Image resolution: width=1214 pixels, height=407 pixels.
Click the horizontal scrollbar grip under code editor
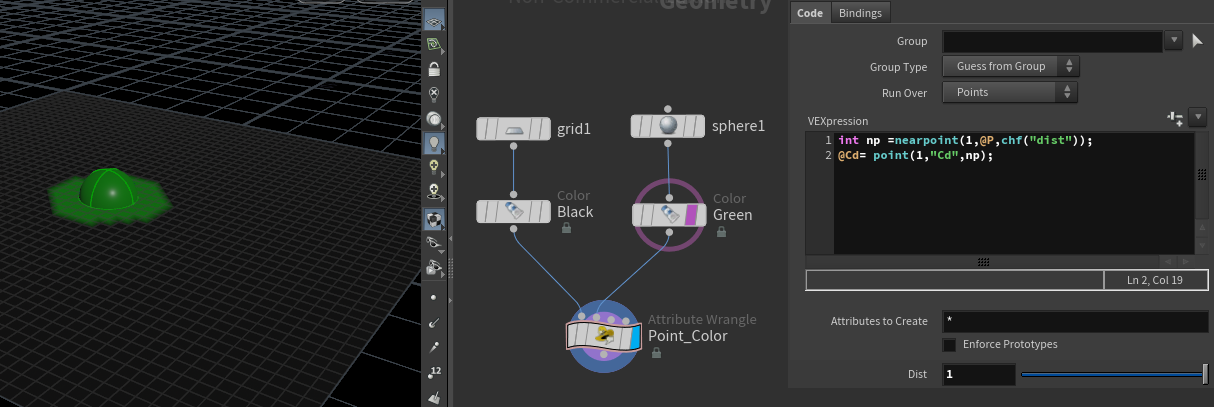[x=983, y=261]
